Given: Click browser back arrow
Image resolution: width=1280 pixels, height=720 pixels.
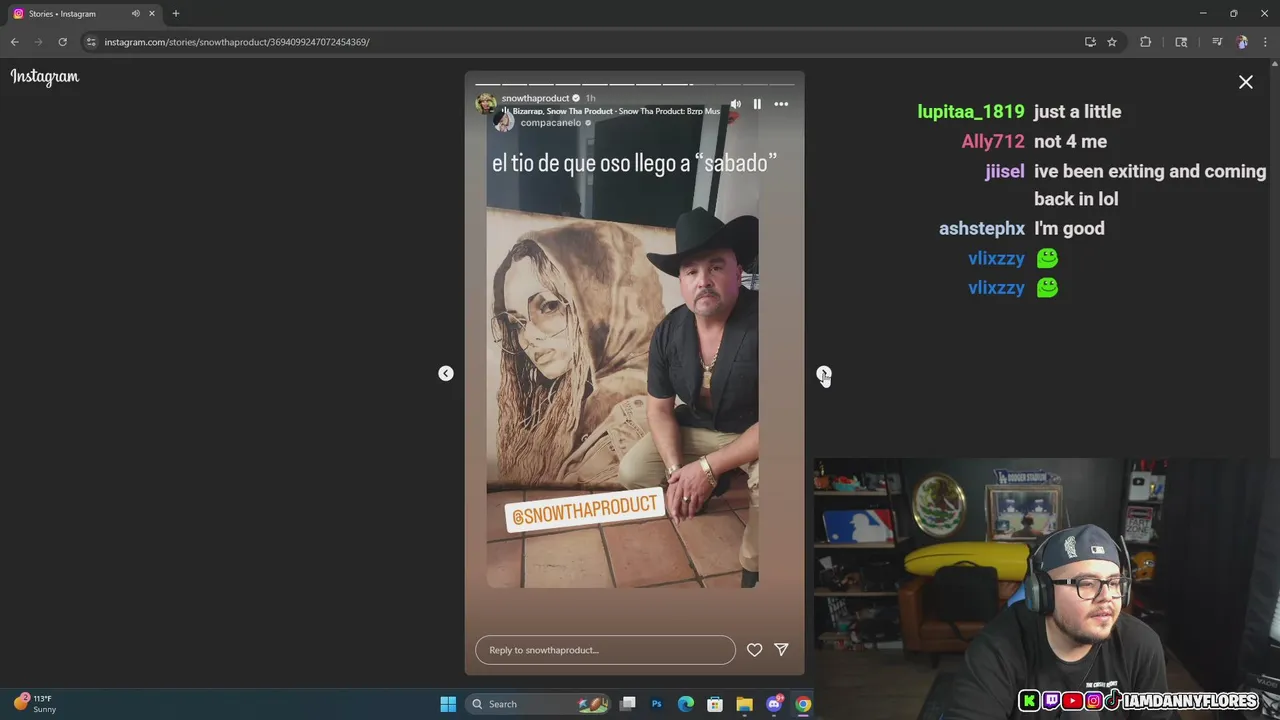Looking at the screenshot, I should click(14, 42).
